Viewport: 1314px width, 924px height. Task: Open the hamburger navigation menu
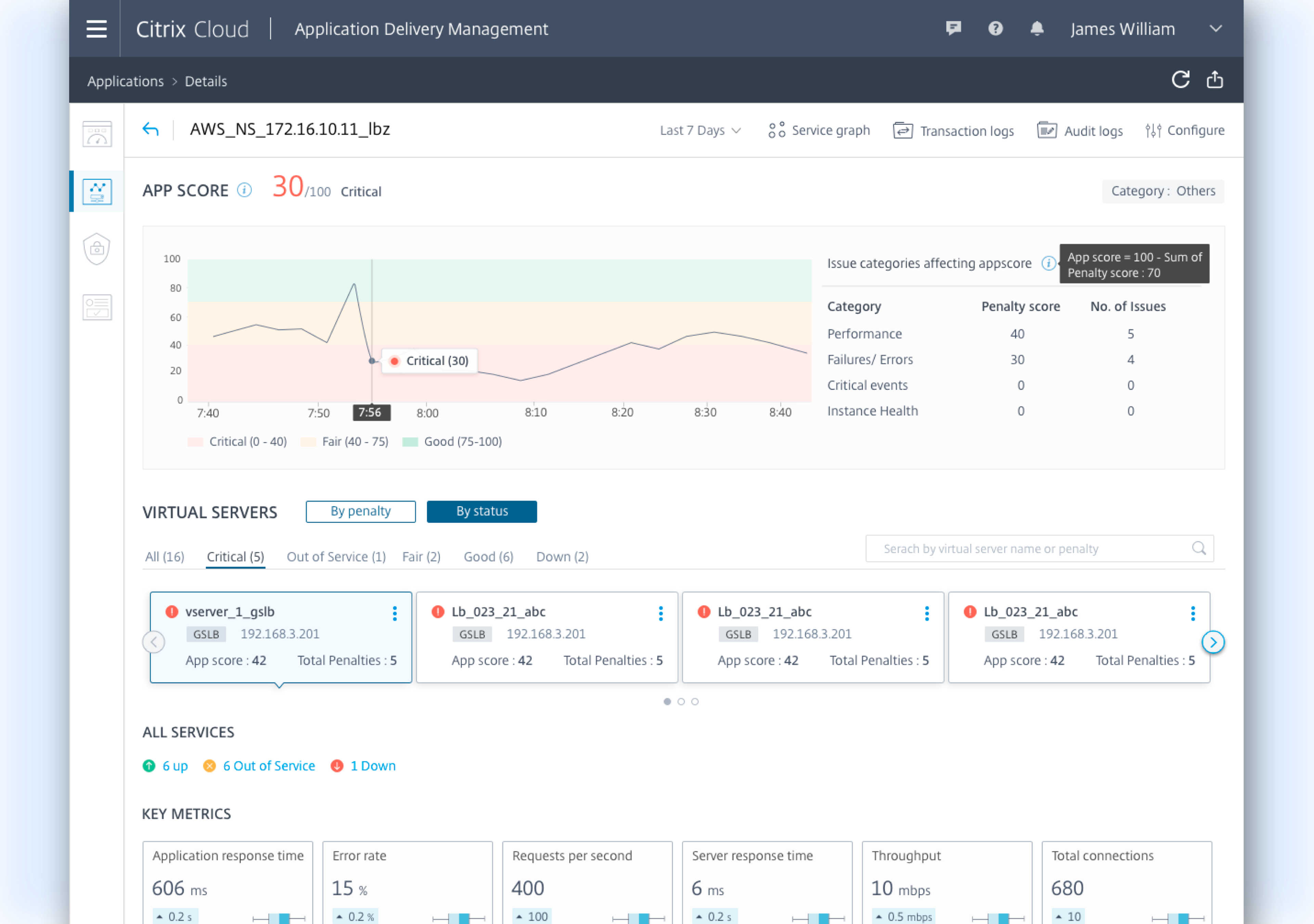pyautogui.click(x=96, y=29)
